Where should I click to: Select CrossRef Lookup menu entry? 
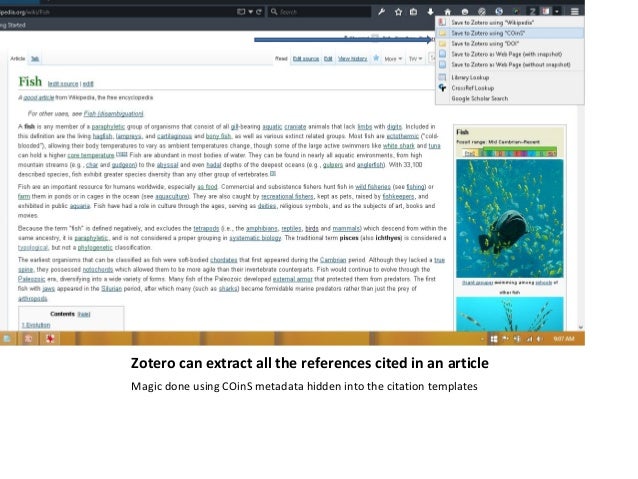(x=509, y=88)
